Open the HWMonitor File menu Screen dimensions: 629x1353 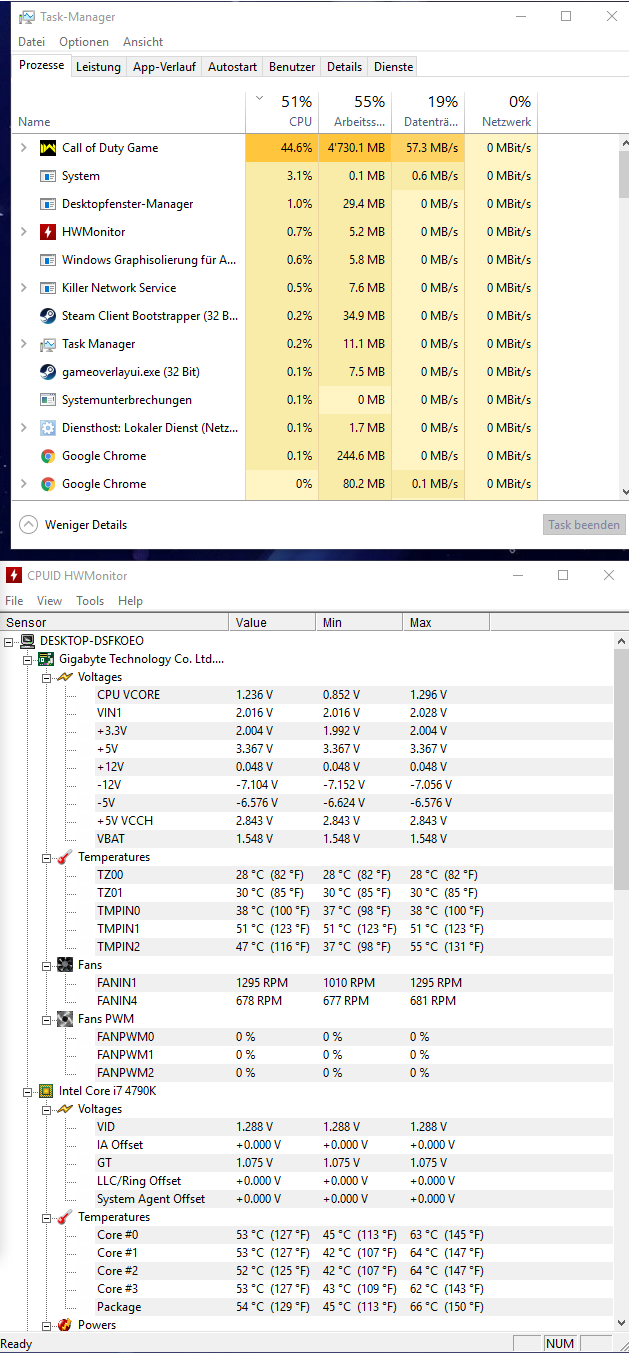tap(14, 601)
